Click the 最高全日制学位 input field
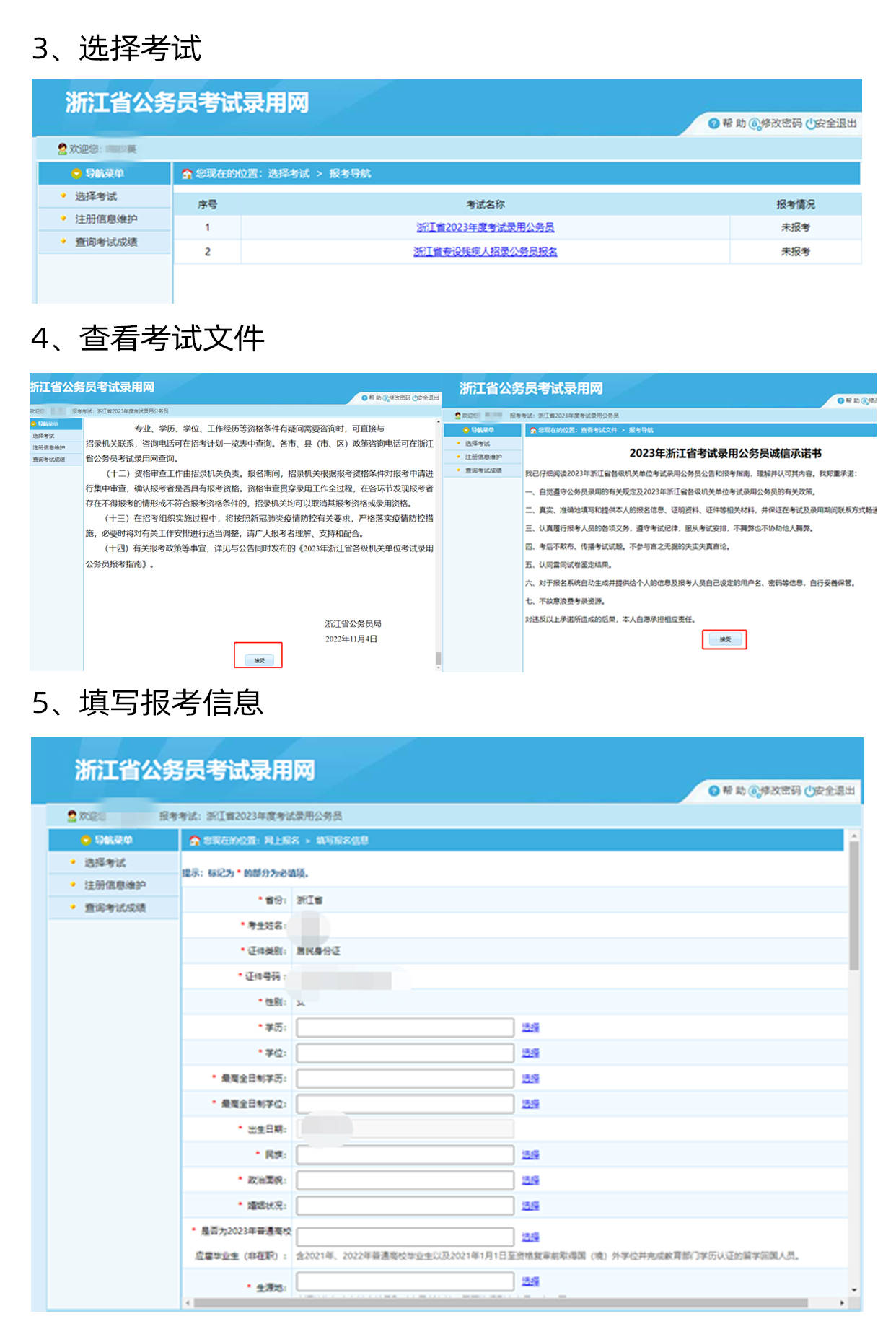The image size is (896, 1342). (x=405, y=1104)
